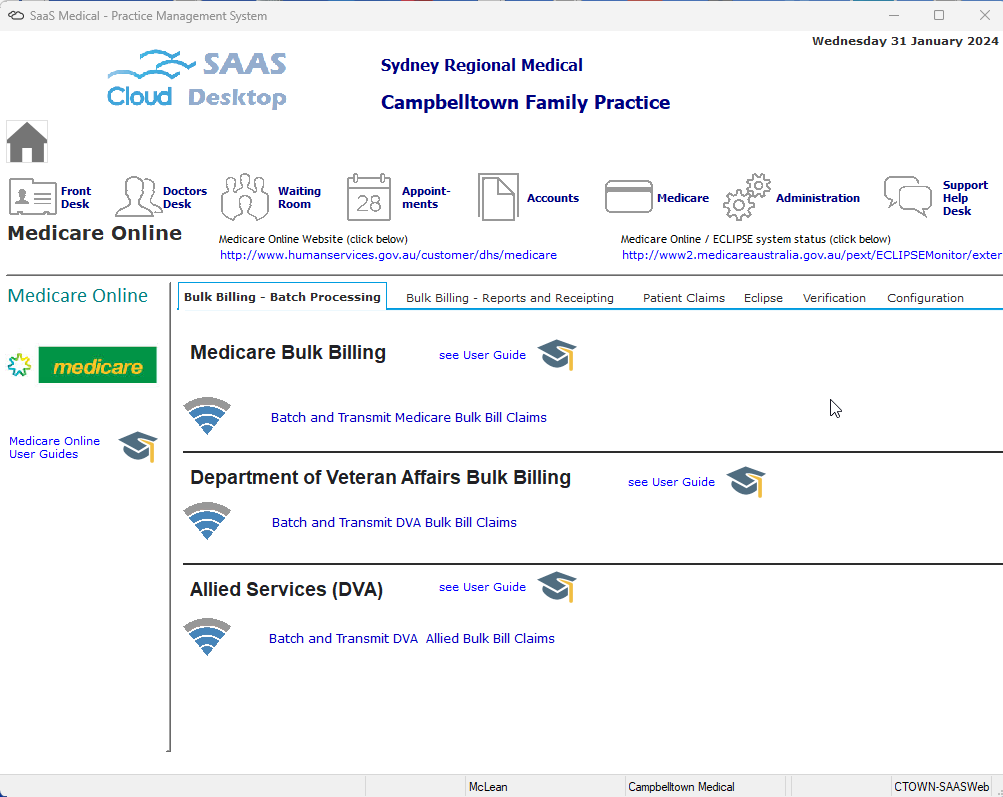Maximize the SaaS Medical window
Viewport: 1003px width, 797px height.
(939, 15)
